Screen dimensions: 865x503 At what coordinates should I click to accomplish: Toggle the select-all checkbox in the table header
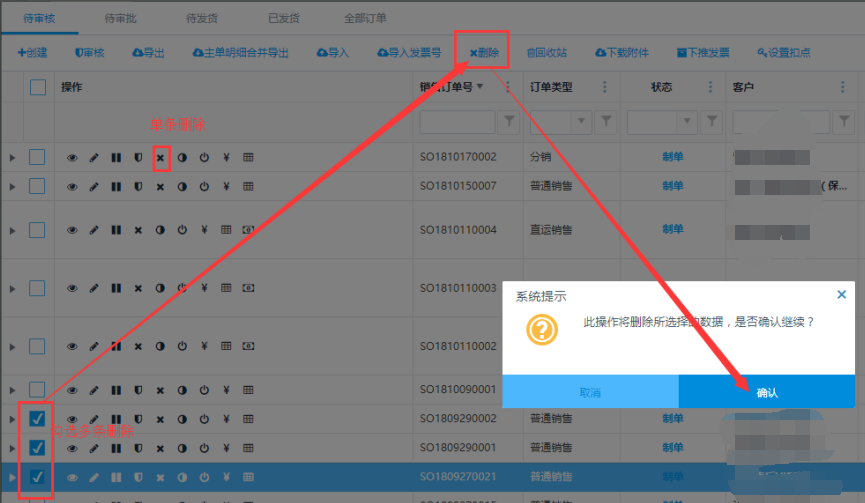pos(37,88)
